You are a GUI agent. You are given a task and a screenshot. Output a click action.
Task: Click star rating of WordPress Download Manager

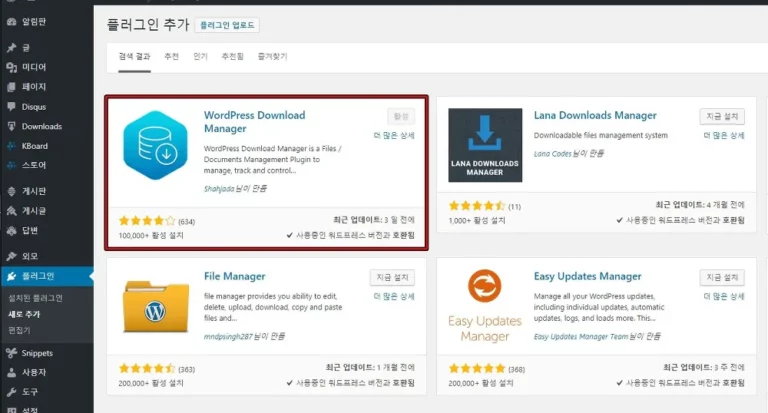[146, 221]
